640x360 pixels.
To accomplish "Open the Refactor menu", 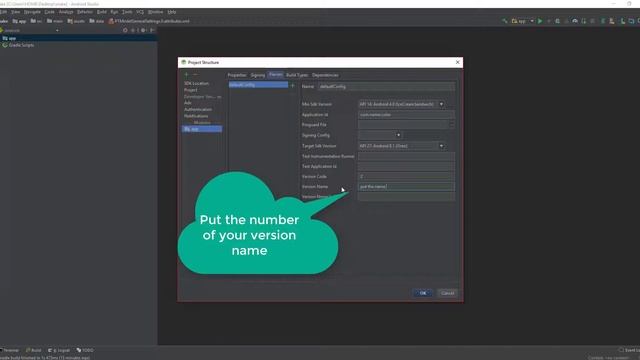I will (85, 12).
